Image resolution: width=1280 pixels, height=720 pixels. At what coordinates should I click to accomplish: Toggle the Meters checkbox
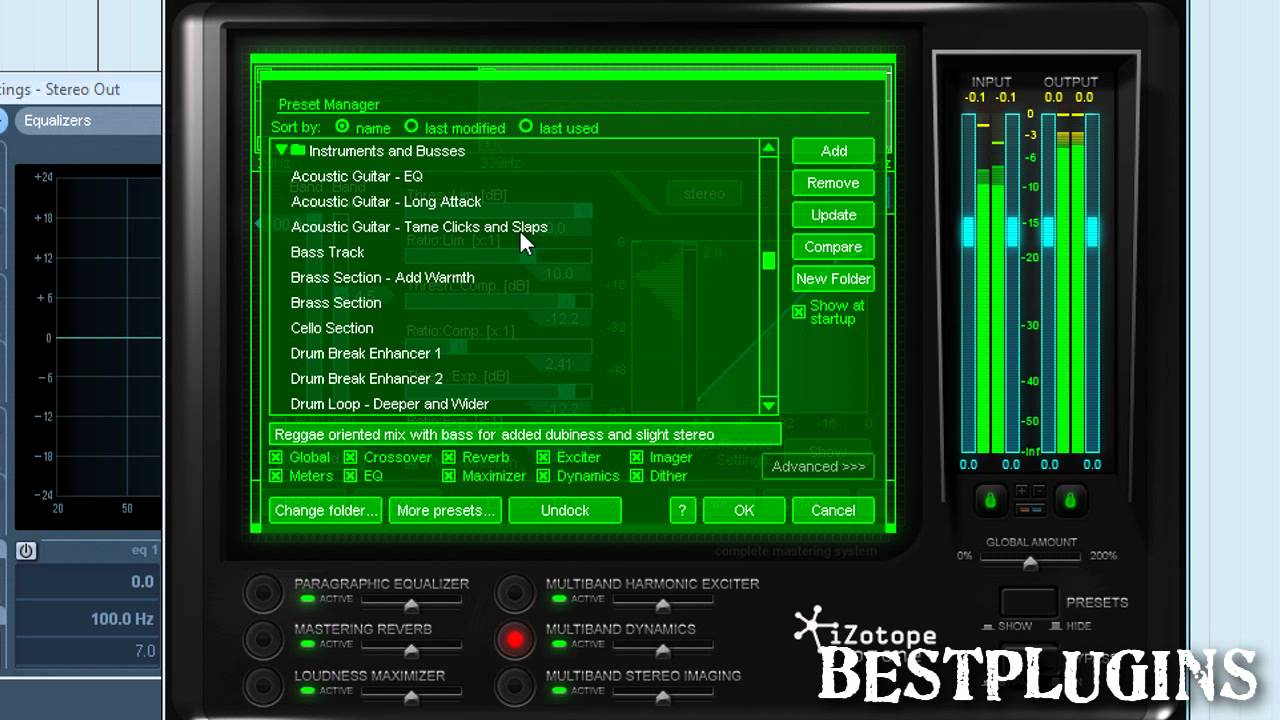click(276, 476)
